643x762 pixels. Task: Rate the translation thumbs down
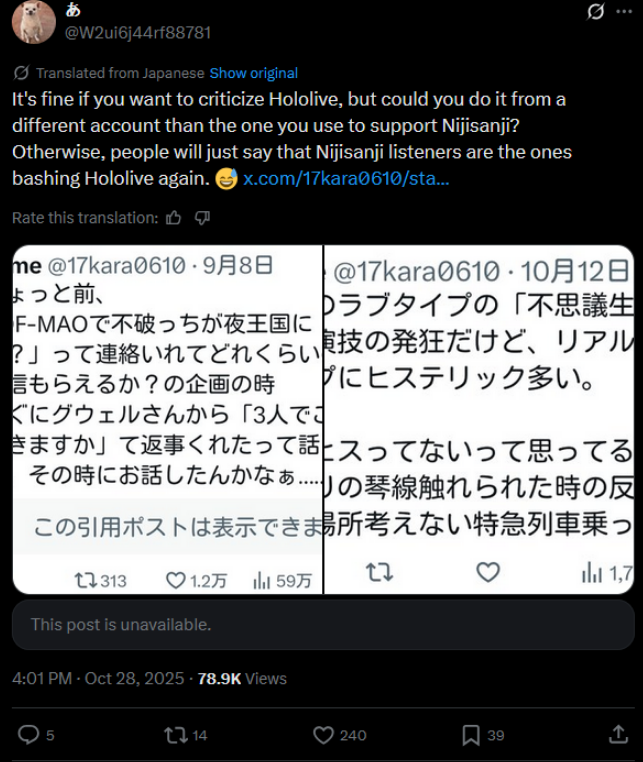202,218
